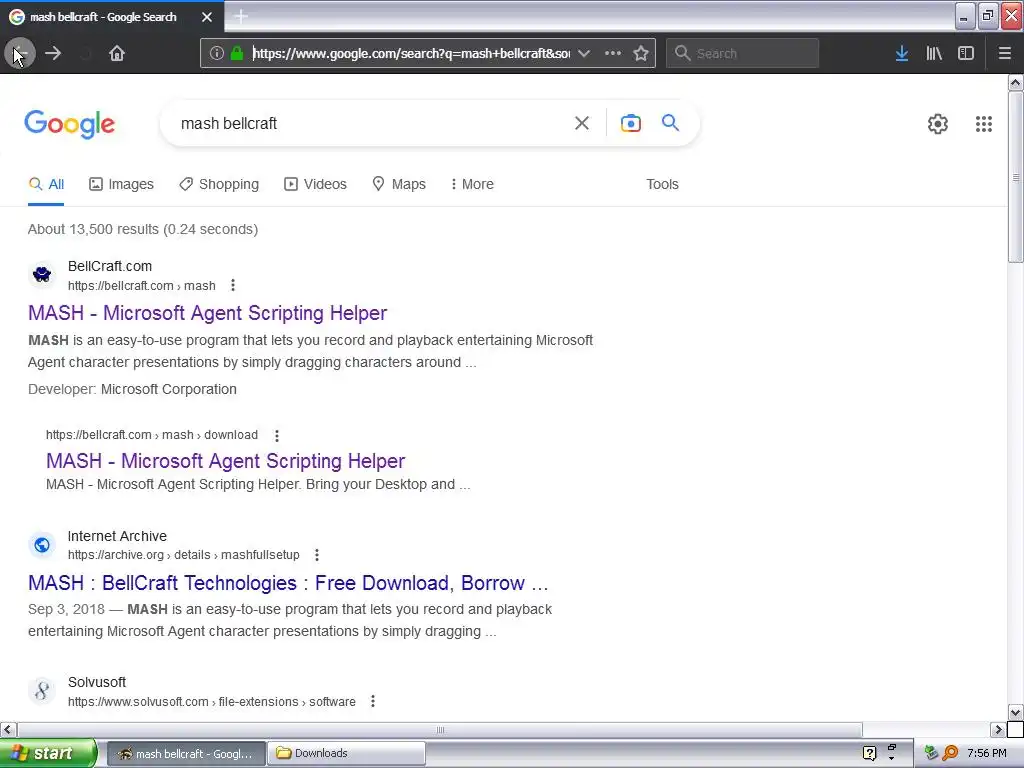Switch to Shopping results tab
The height and width of the screenshot is (768, 1024).
coord(219,184)
